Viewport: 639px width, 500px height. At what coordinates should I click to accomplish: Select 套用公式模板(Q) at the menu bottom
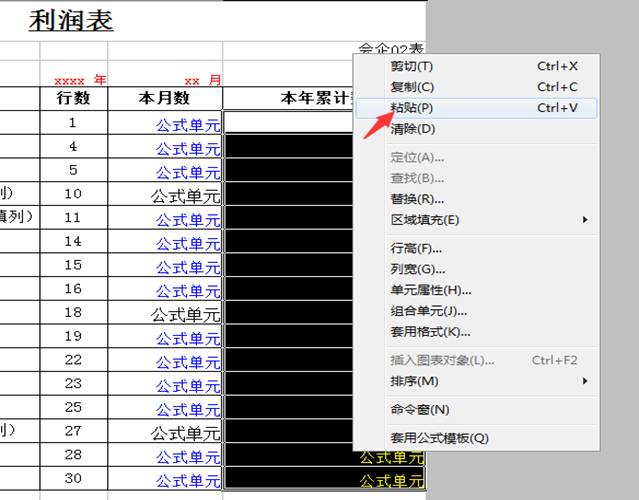pyautogui.click(x=439, y=438)
